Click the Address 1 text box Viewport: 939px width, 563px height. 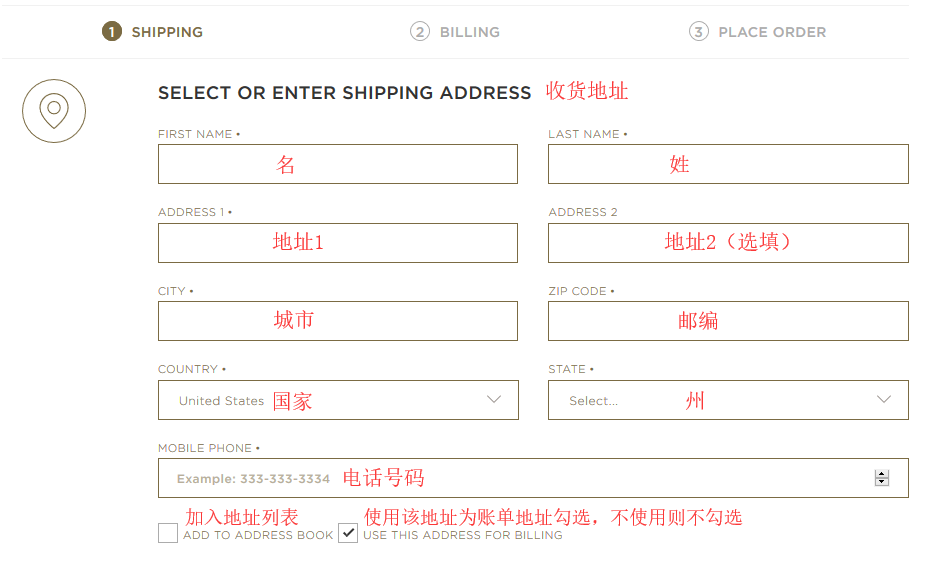tap(338, 243)
